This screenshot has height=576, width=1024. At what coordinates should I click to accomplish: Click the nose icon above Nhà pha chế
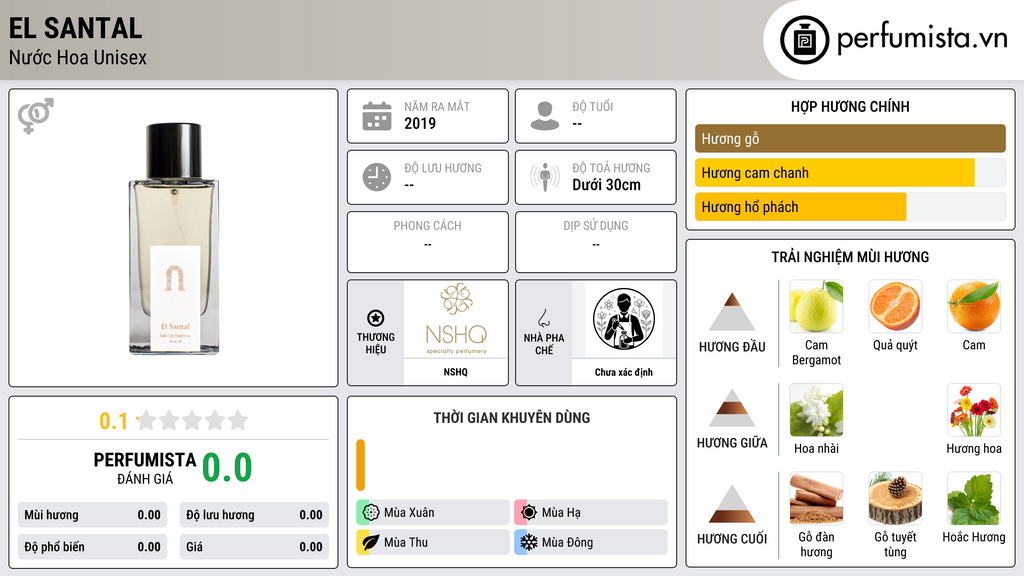tap(543, 318)
